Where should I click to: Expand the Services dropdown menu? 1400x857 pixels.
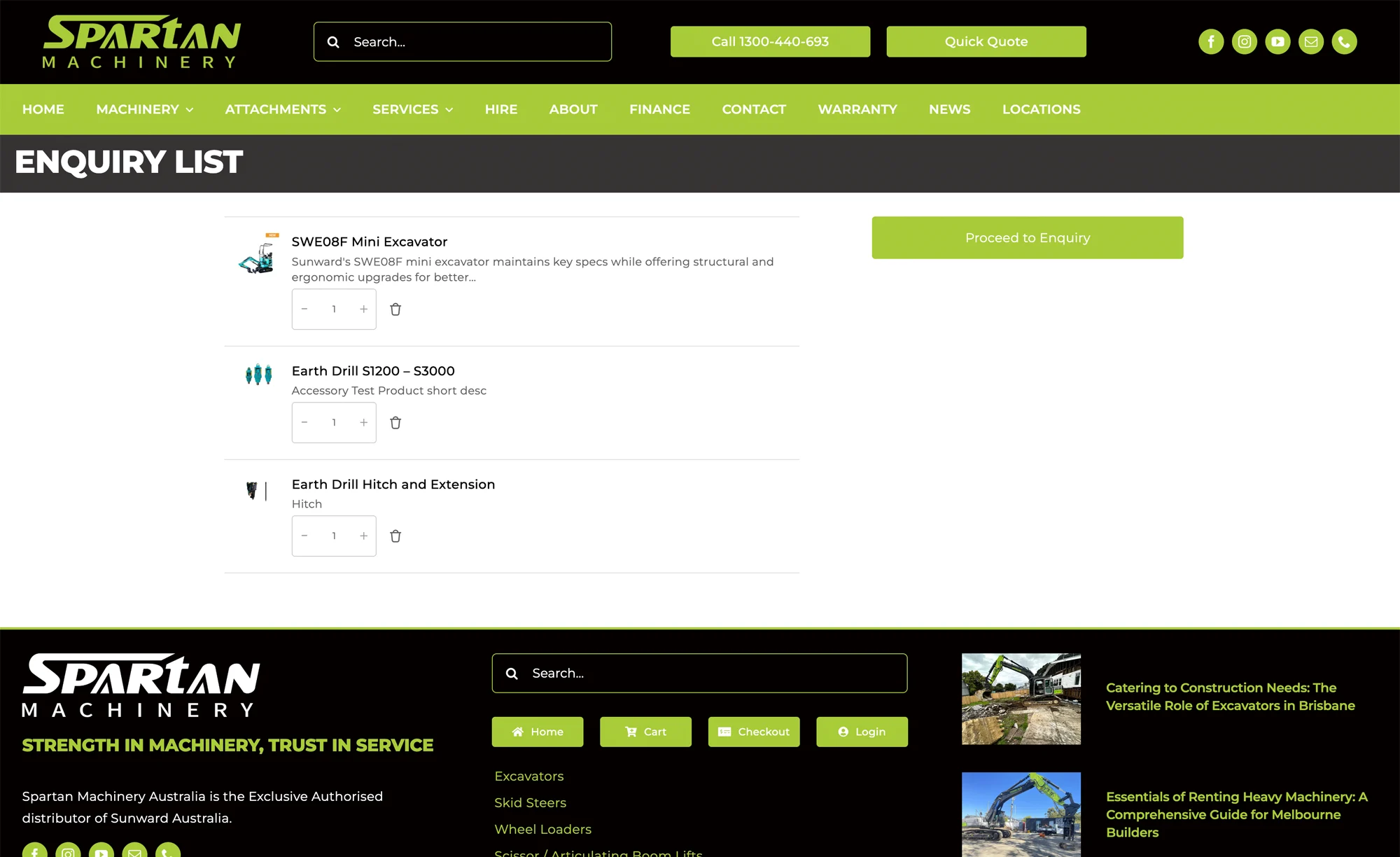413,109
